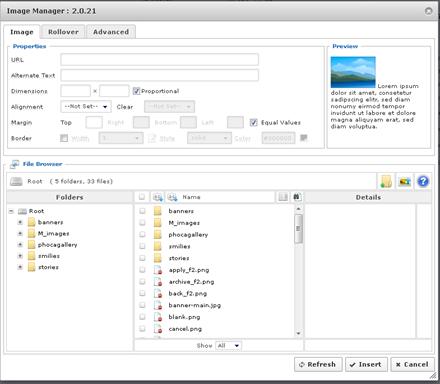Click the border Color value field

pos(278,138)
